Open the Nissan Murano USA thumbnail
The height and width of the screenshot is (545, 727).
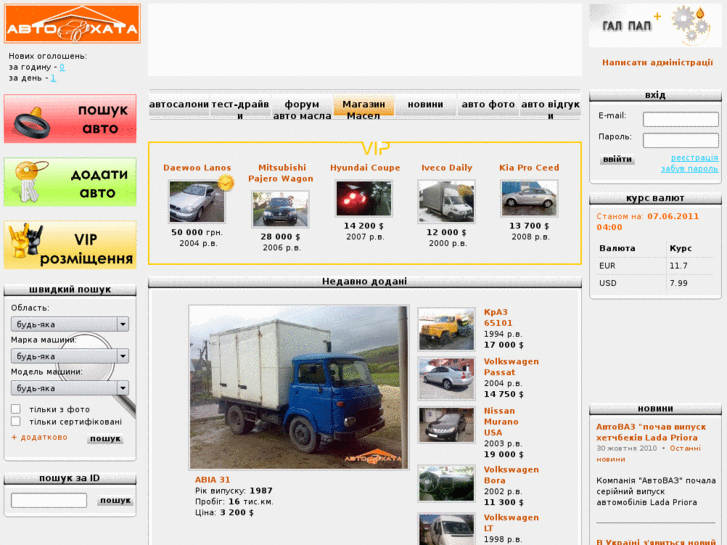point(446,425)
